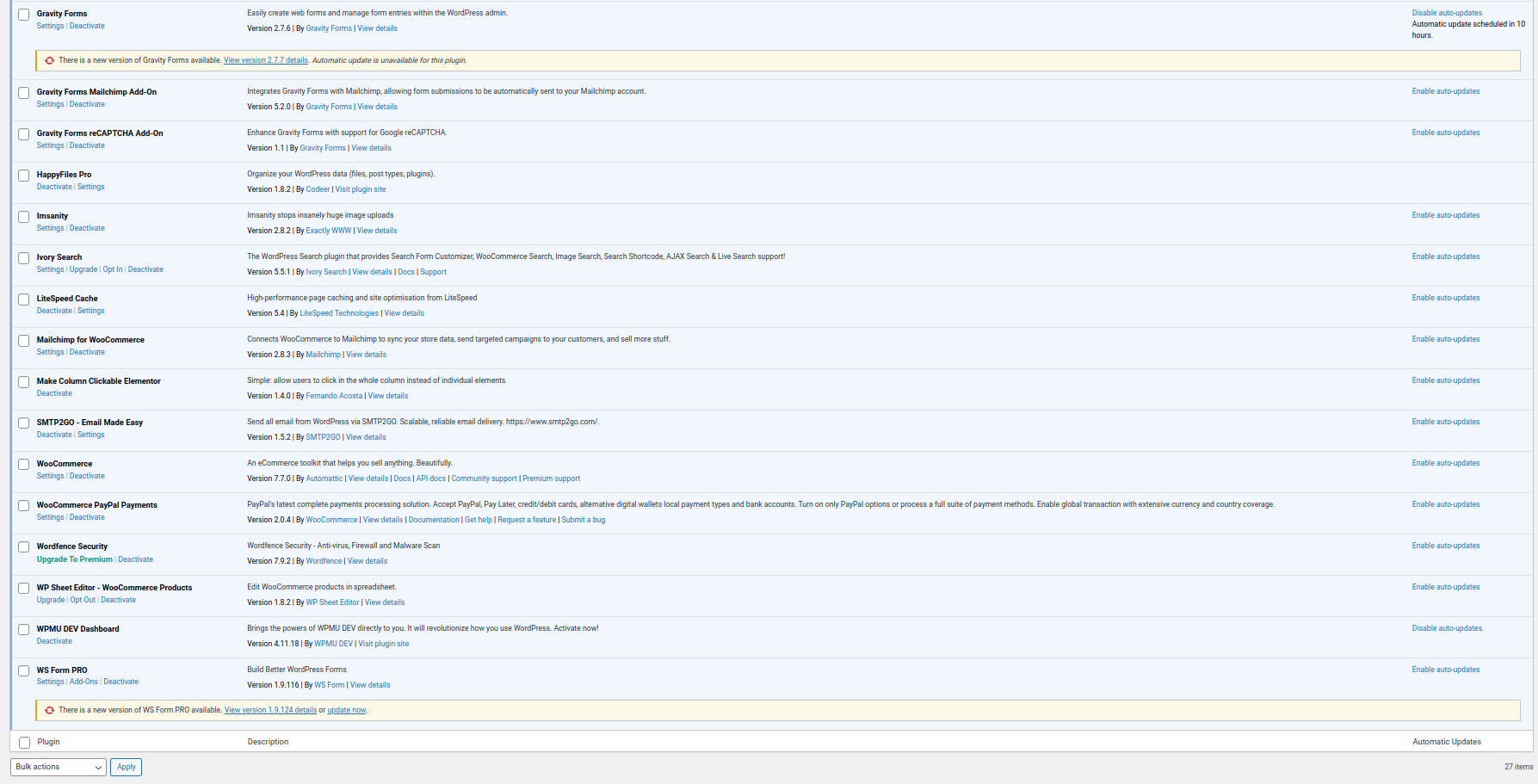This screenshot has height=784, width=1538.
Task: Click Upgrade To Premium for Wordfence
Action: (75, 559)
